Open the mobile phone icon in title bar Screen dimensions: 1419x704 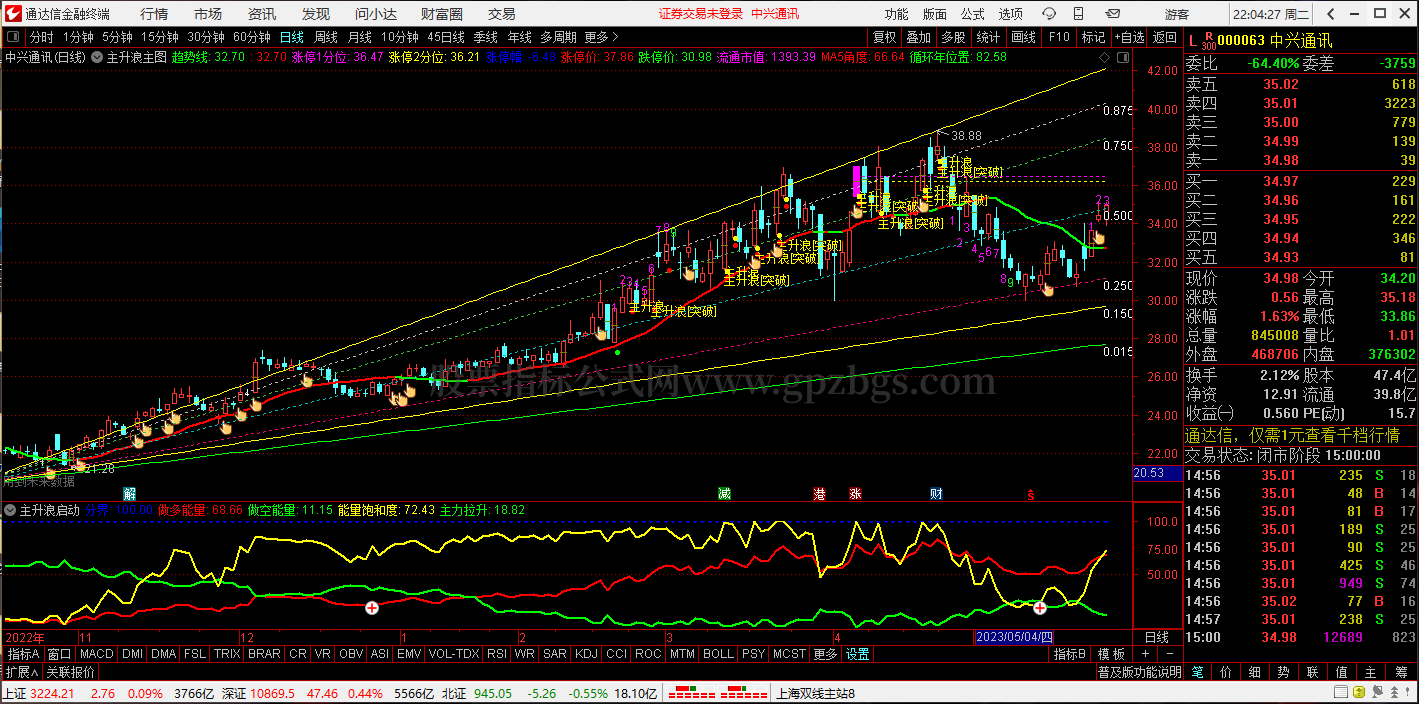pyautogui.click(x=1079, y=14)
